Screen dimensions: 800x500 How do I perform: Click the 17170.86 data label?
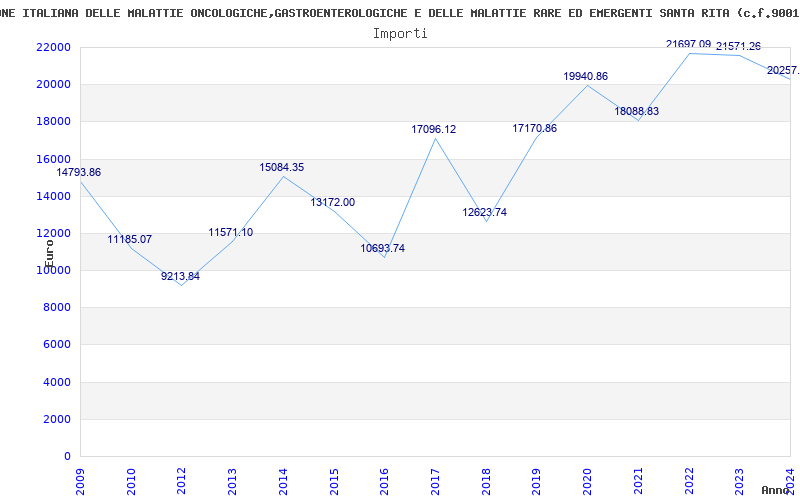click(535, 129)
